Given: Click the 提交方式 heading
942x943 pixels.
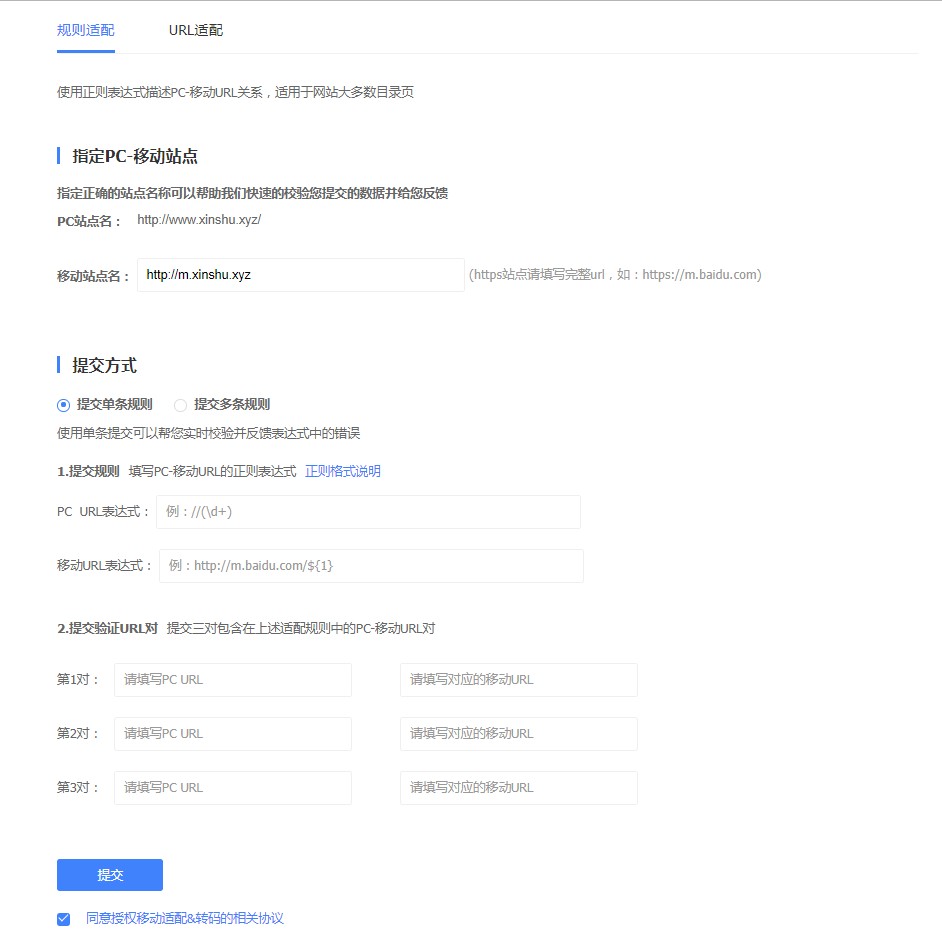Looking at the screenshot, I should point(105,365).
